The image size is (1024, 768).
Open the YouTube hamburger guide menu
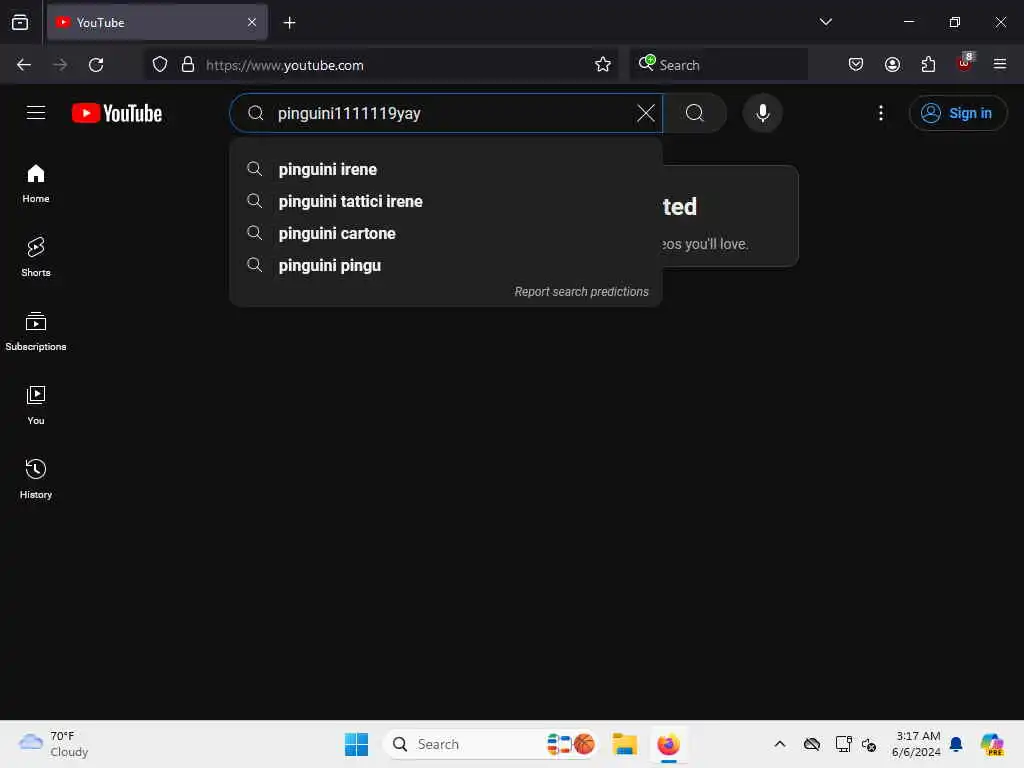click(x=36, y=113)
